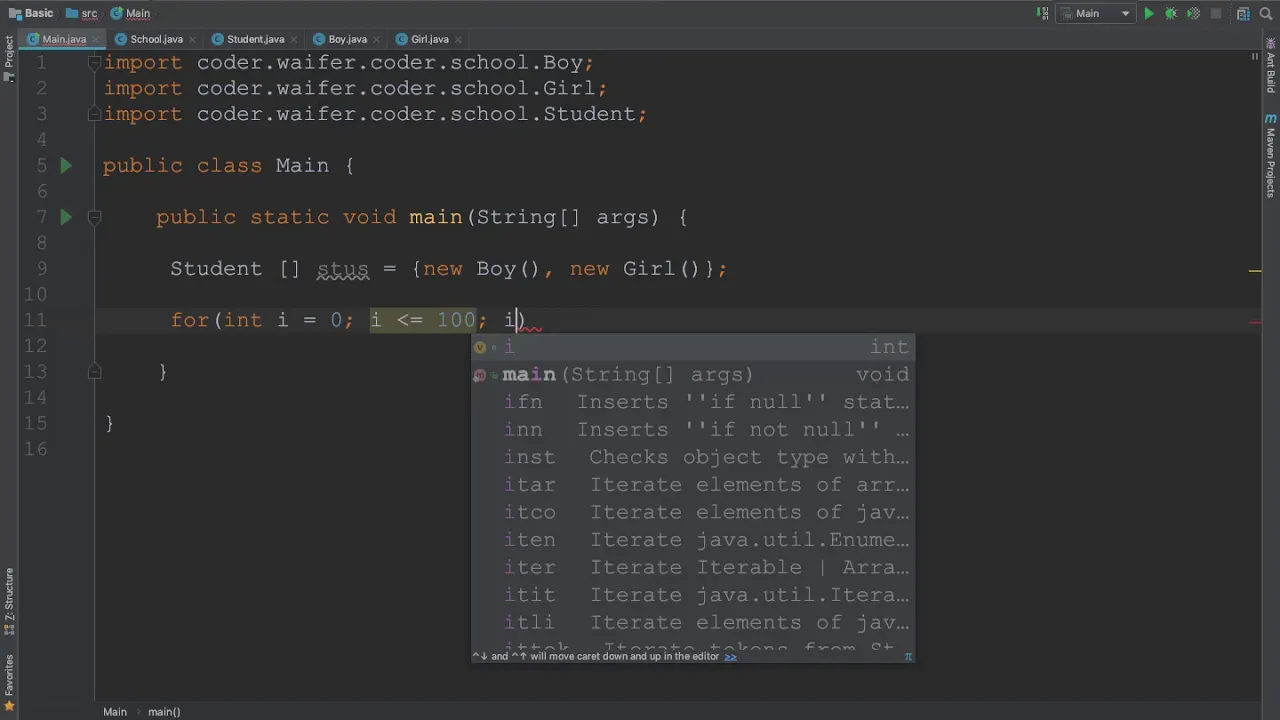Run the Main configuration
The height and width of the screenshot is (720, 1280).
click(x=1149, y=14)
